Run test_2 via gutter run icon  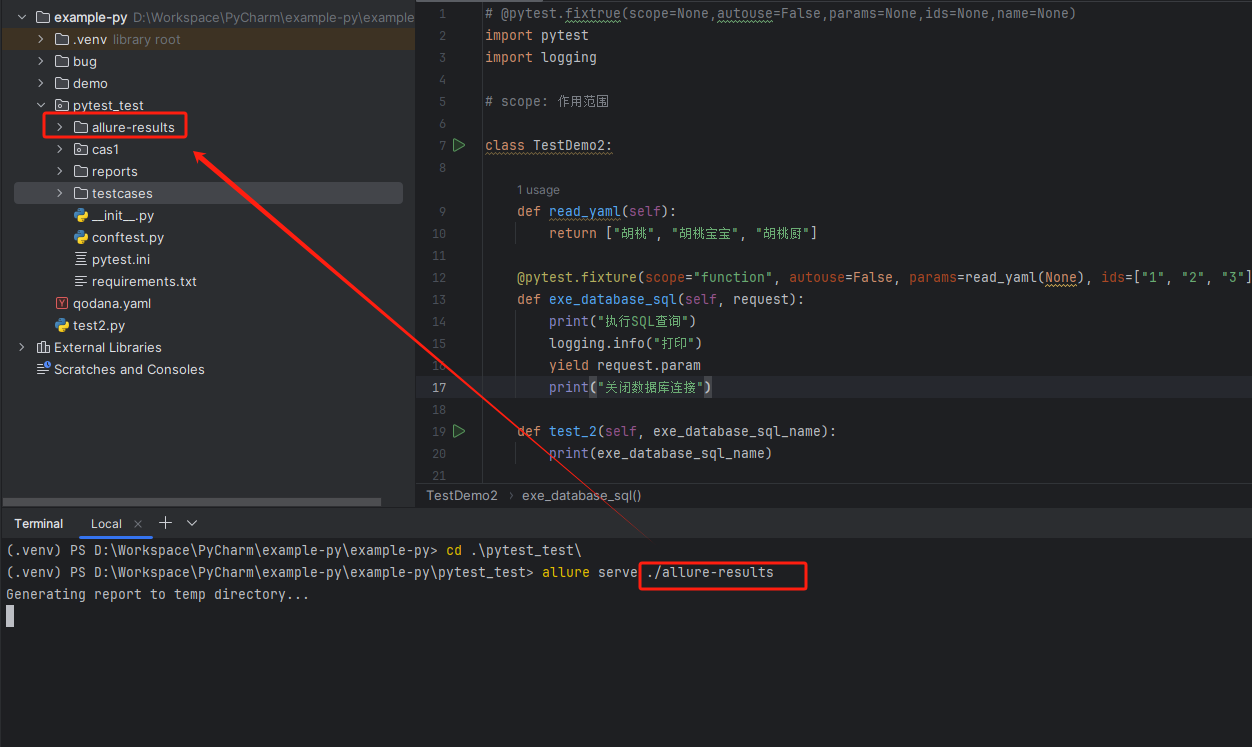pos(459,431)
